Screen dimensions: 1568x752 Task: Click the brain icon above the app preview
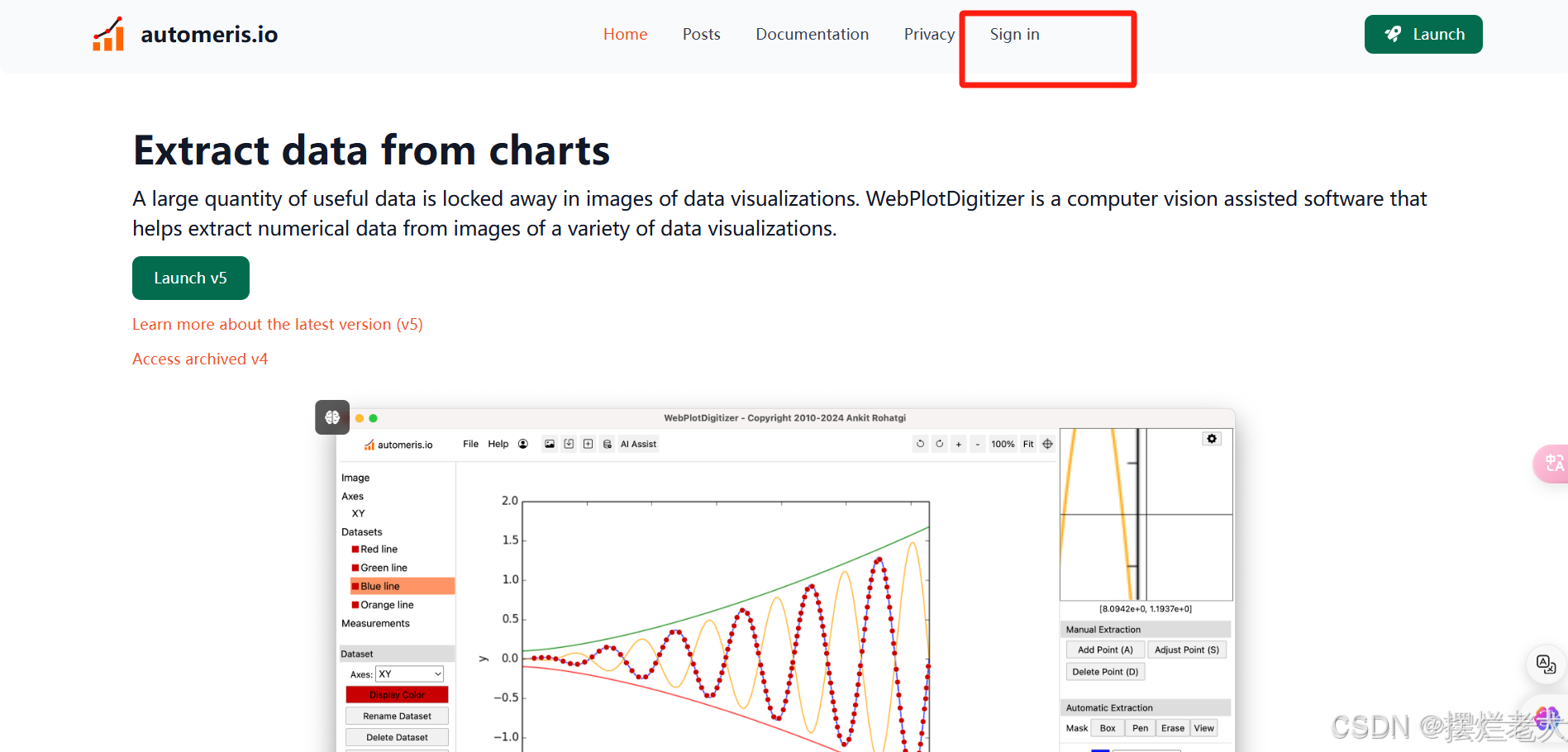click(x=332, y=417)
